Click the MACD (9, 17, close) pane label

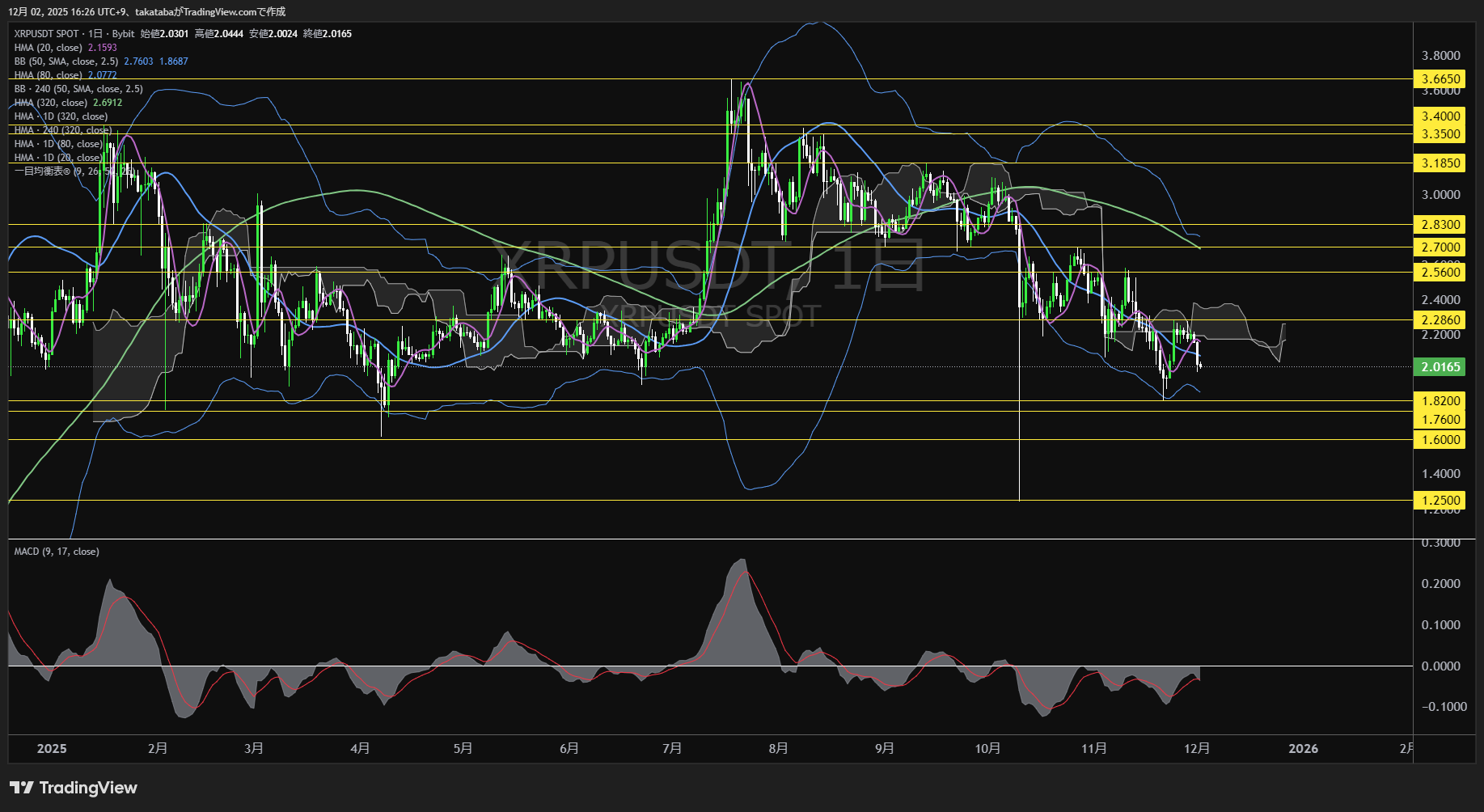[x=55, y=551]
